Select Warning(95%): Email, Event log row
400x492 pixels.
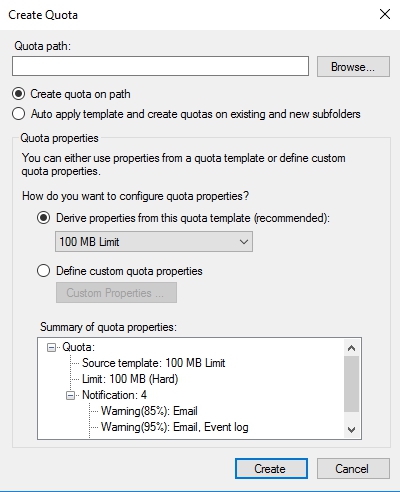(x=175, y=427)
